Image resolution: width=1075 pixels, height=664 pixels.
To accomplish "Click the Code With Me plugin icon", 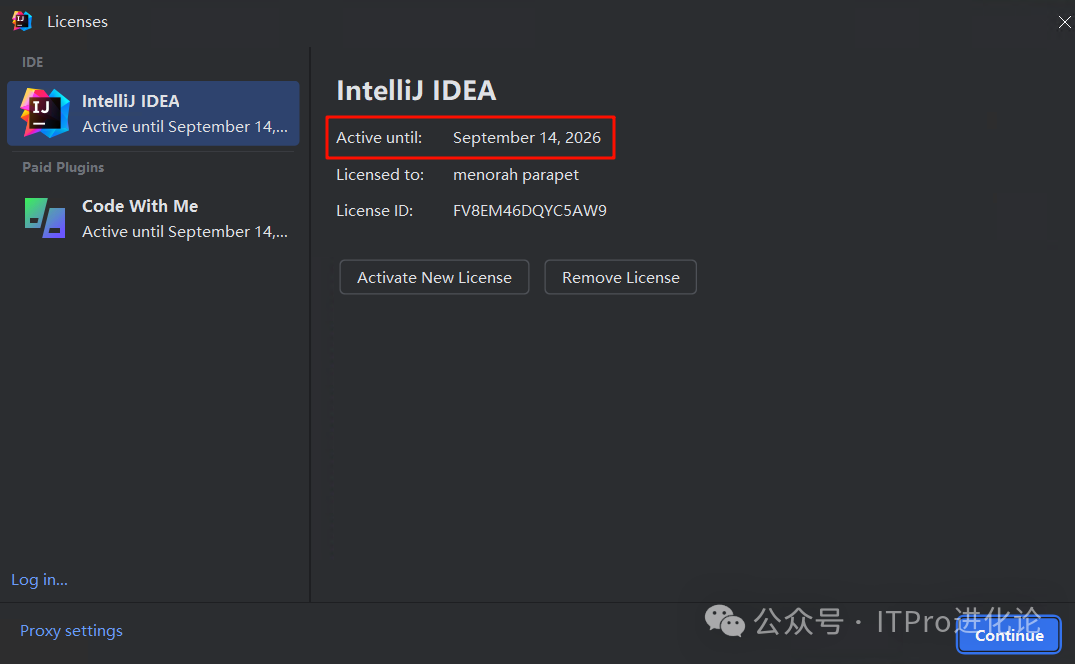I will tap(45, 218).
